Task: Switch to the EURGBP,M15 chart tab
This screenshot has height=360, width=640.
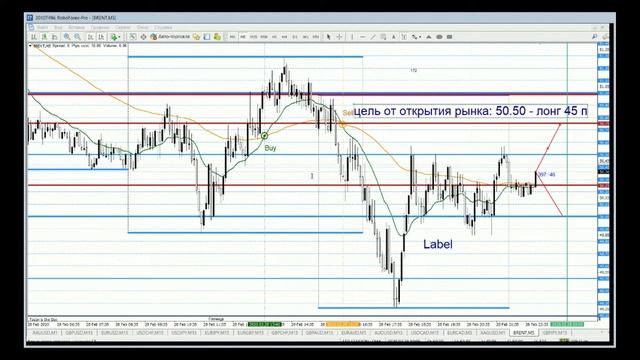Action: click(x=251, y=333)
